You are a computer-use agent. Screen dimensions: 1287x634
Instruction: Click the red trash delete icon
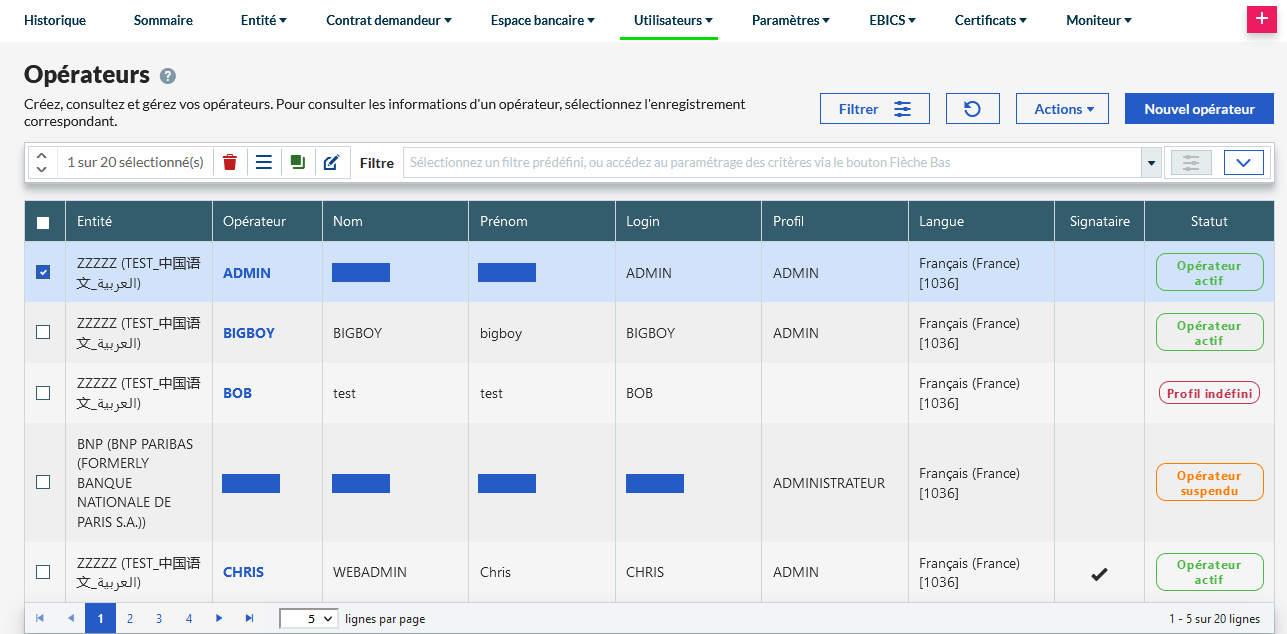click(230, 162)
